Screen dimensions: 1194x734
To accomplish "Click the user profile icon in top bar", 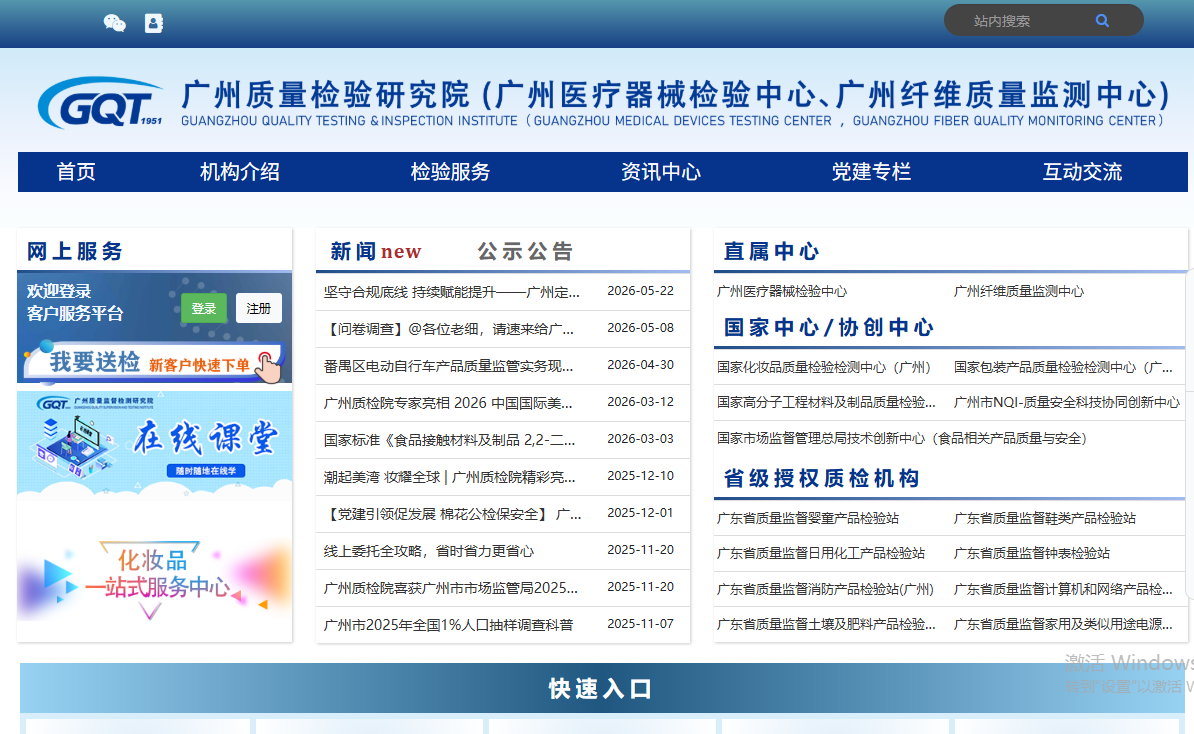I will (154, 23).
